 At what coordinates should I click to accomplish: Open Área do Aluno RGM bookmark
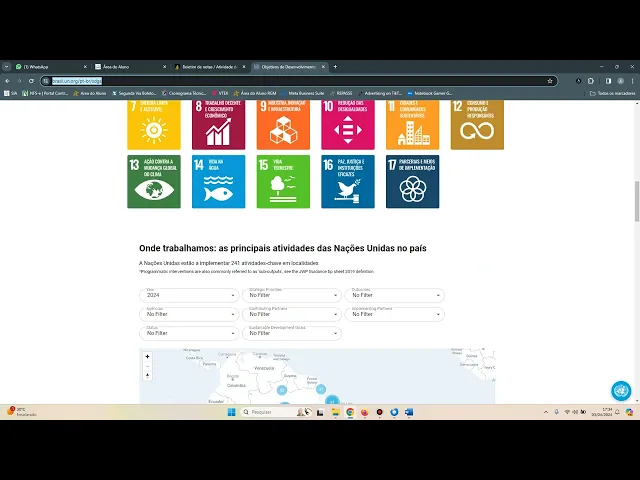[255, 93]
